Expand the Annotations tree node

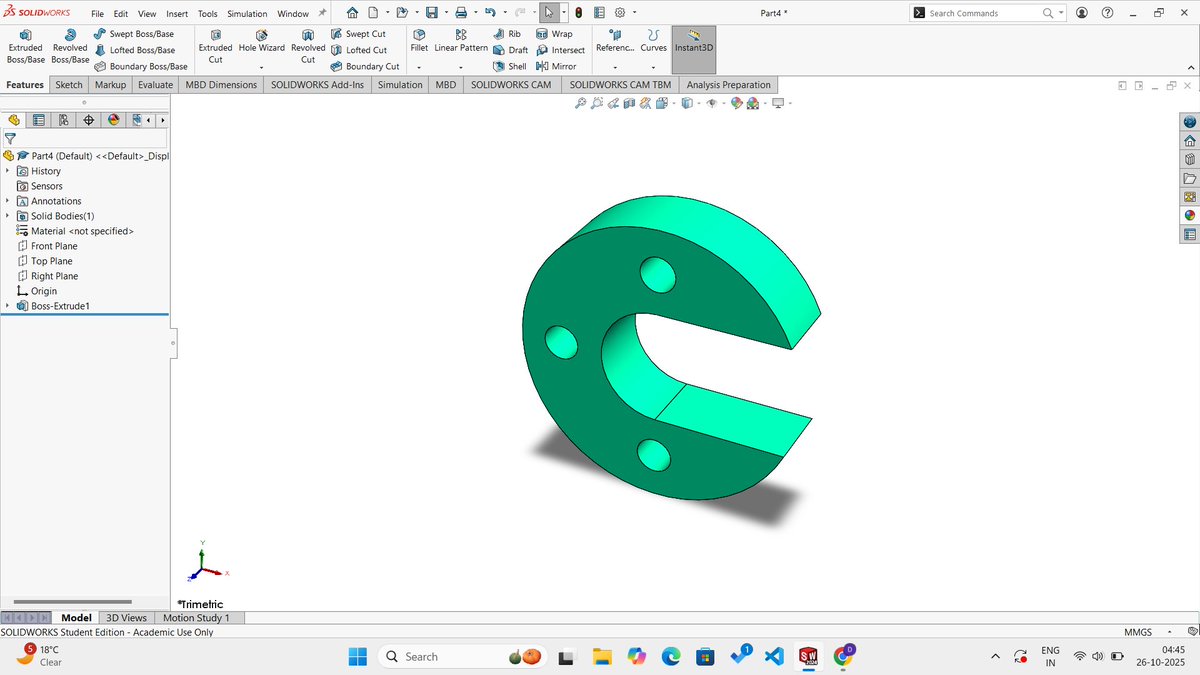[x=8, y=201]
